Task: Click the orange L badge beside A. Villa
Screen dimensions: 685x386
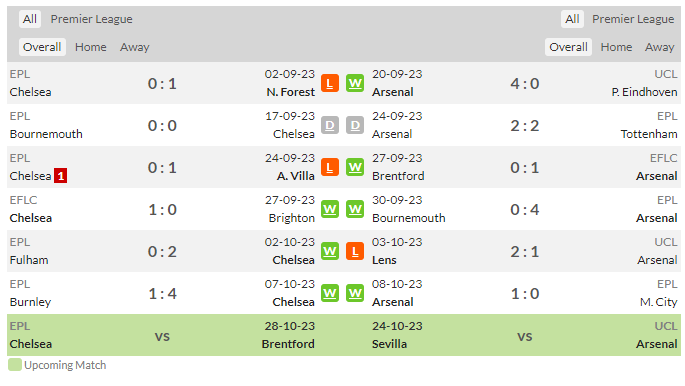Action: click(330, 167)
